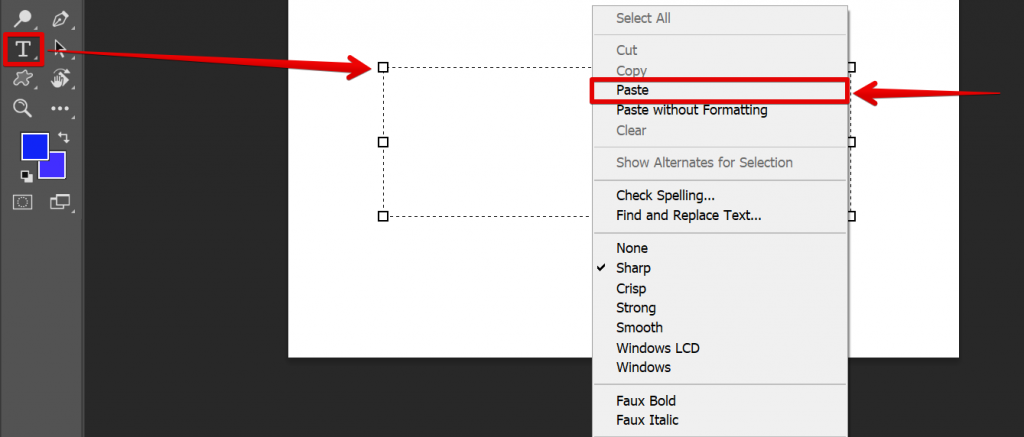Viewport: 1024px width, 437px height.
Task: Toggle Quick Mask mode
Action: pyautogui.click(x=22, y=202)
